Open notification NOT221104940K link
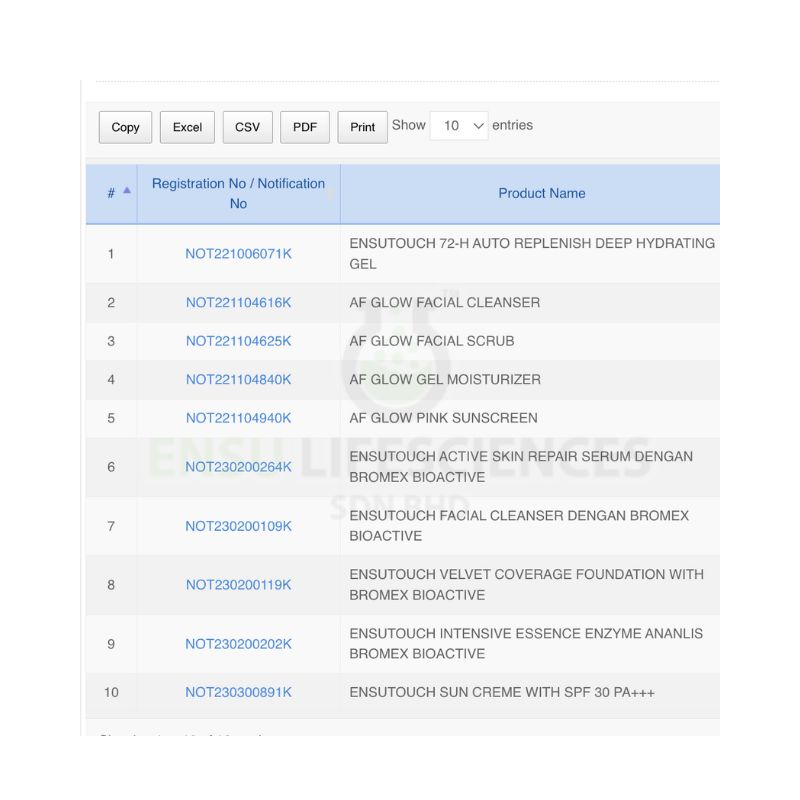 238,418
